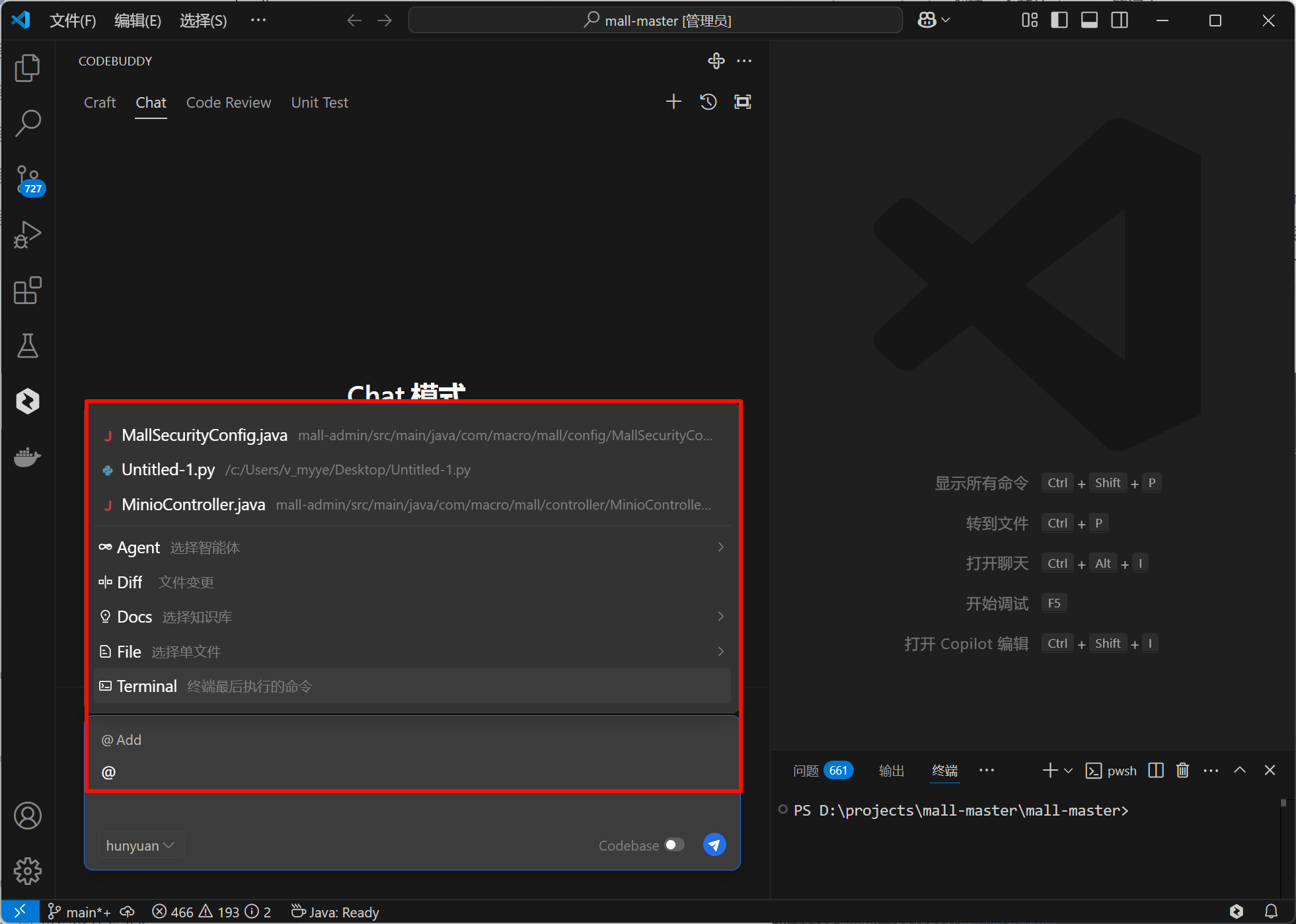
Task: Open the 问题 problems tab
Action: (823, 771)
